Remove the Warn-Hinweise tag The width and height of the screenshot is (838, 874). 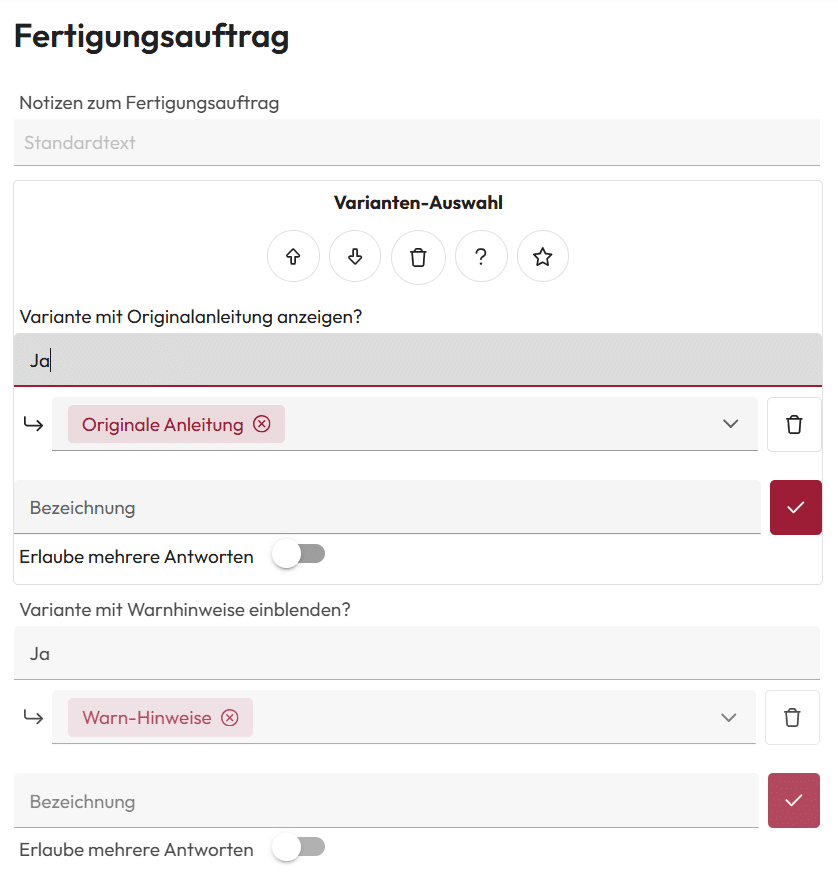click(x=229, y=717)
